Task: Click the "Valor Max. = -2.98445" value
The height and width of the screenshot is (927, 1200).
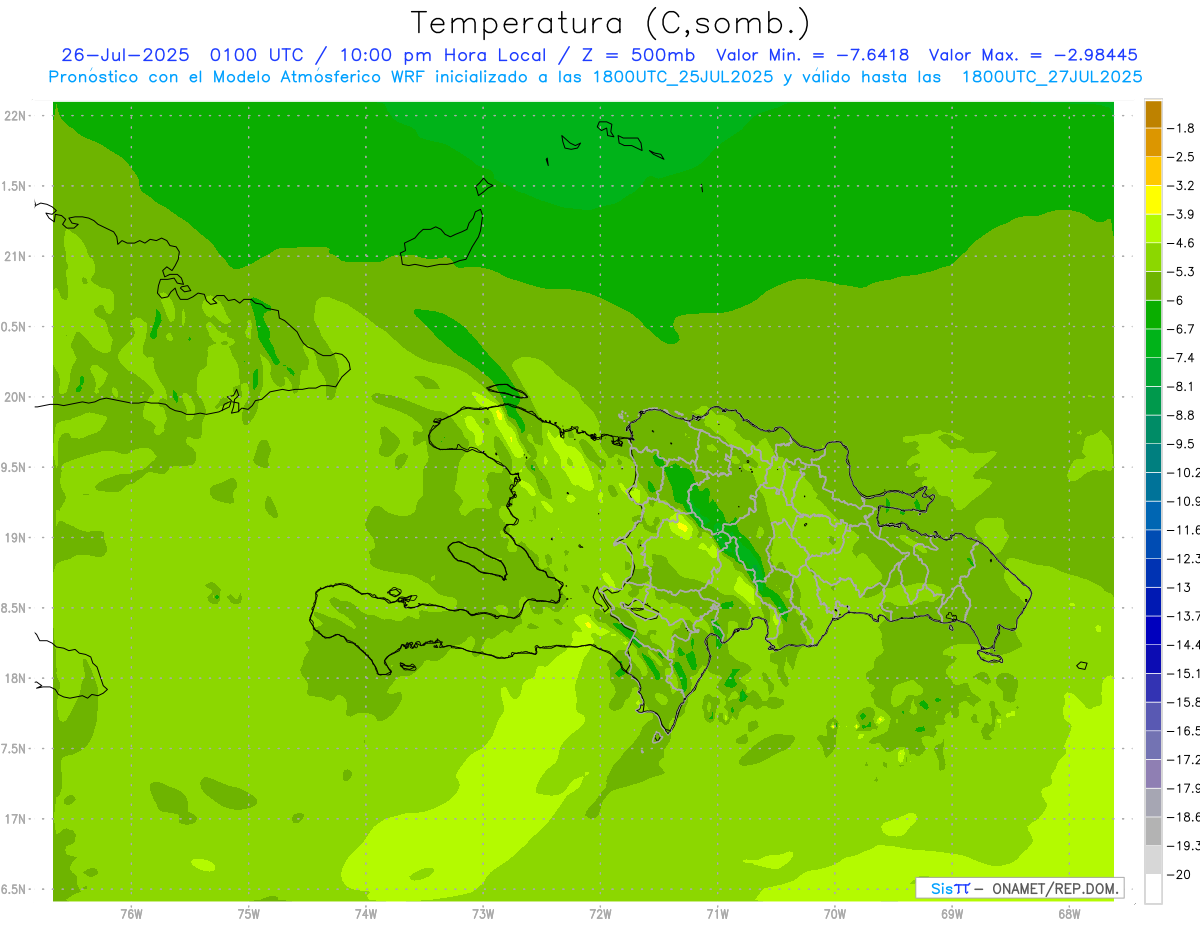Action: point(1033,55)
